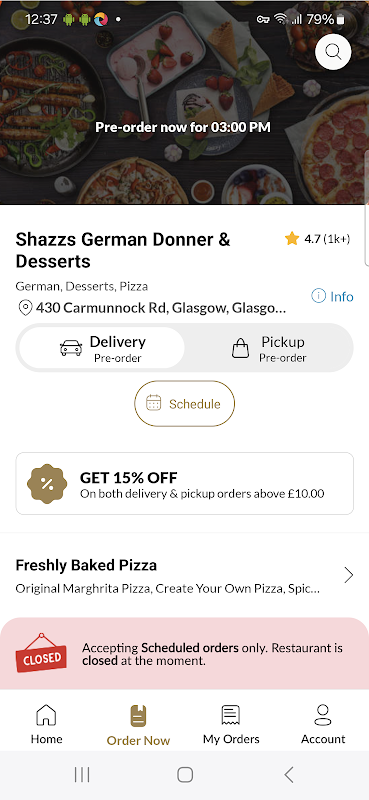Open the GET 15% OFF offer card
The width and height of the screenshot is (369, 800).
coord(184,484)
